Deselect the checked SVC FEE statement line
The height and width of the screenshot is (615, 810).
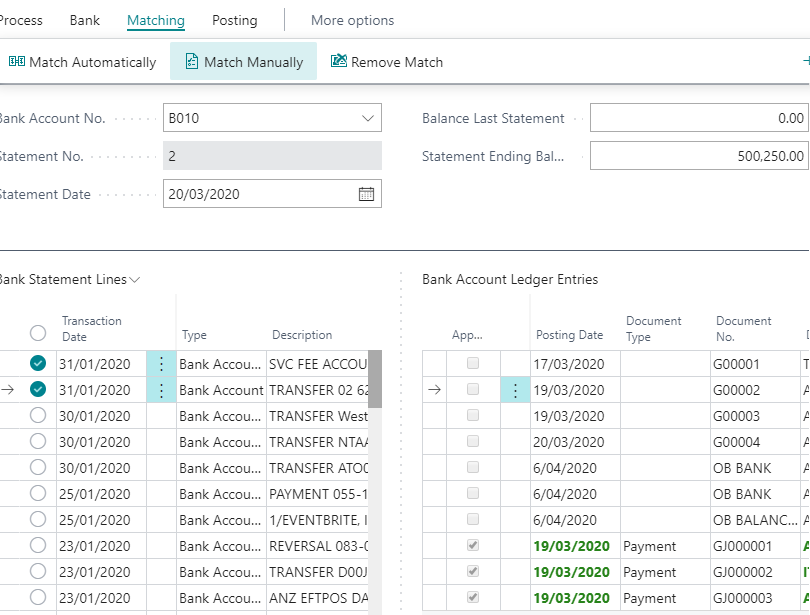click(38, 364)
